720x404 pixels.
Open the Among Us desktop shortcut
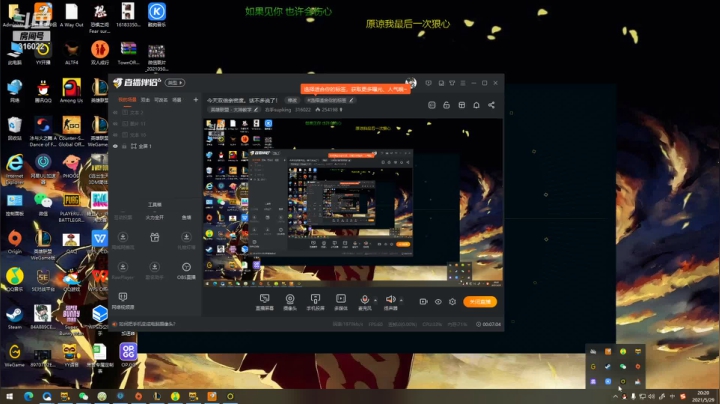(71, 91)
